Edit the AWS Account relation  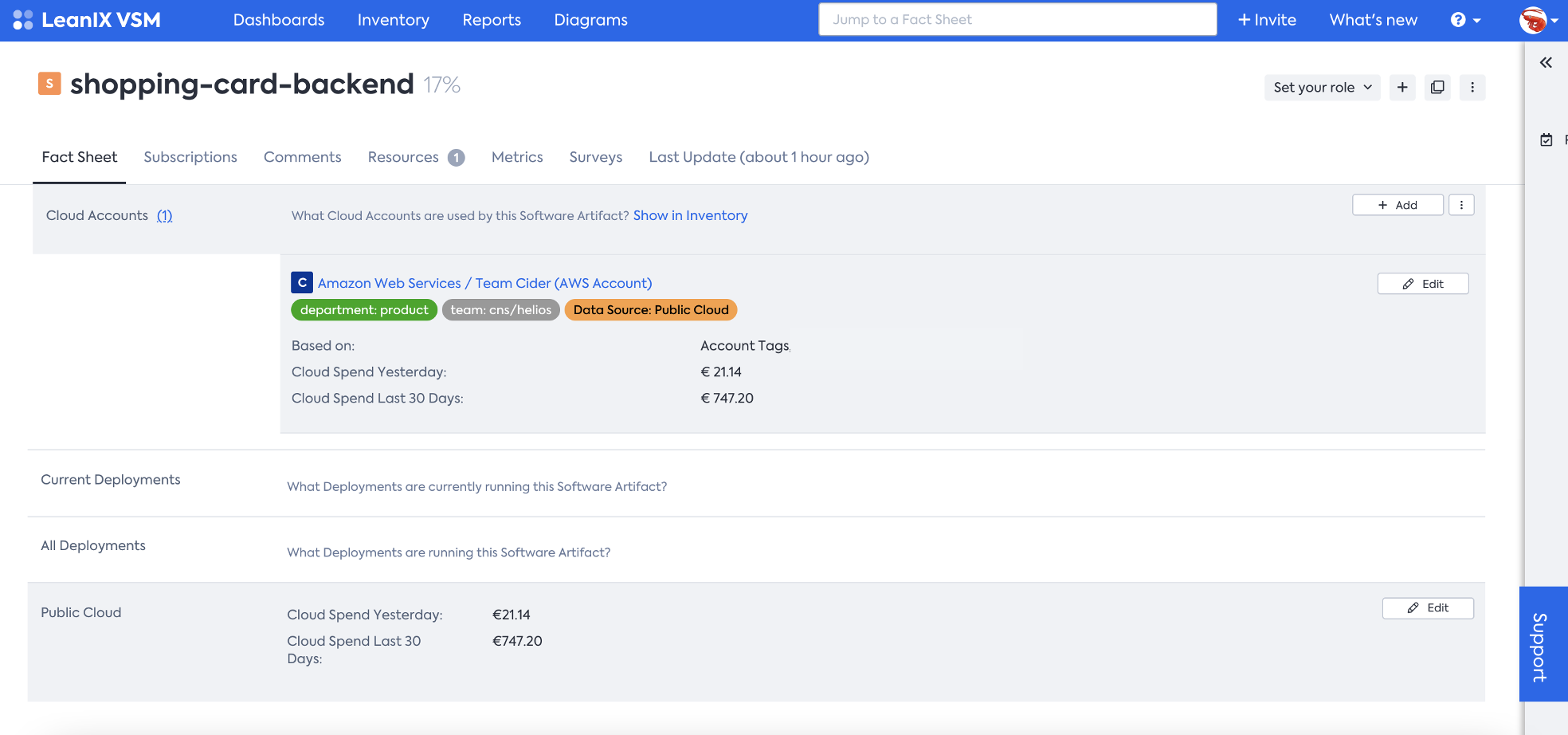click(x=1423, y=284)
